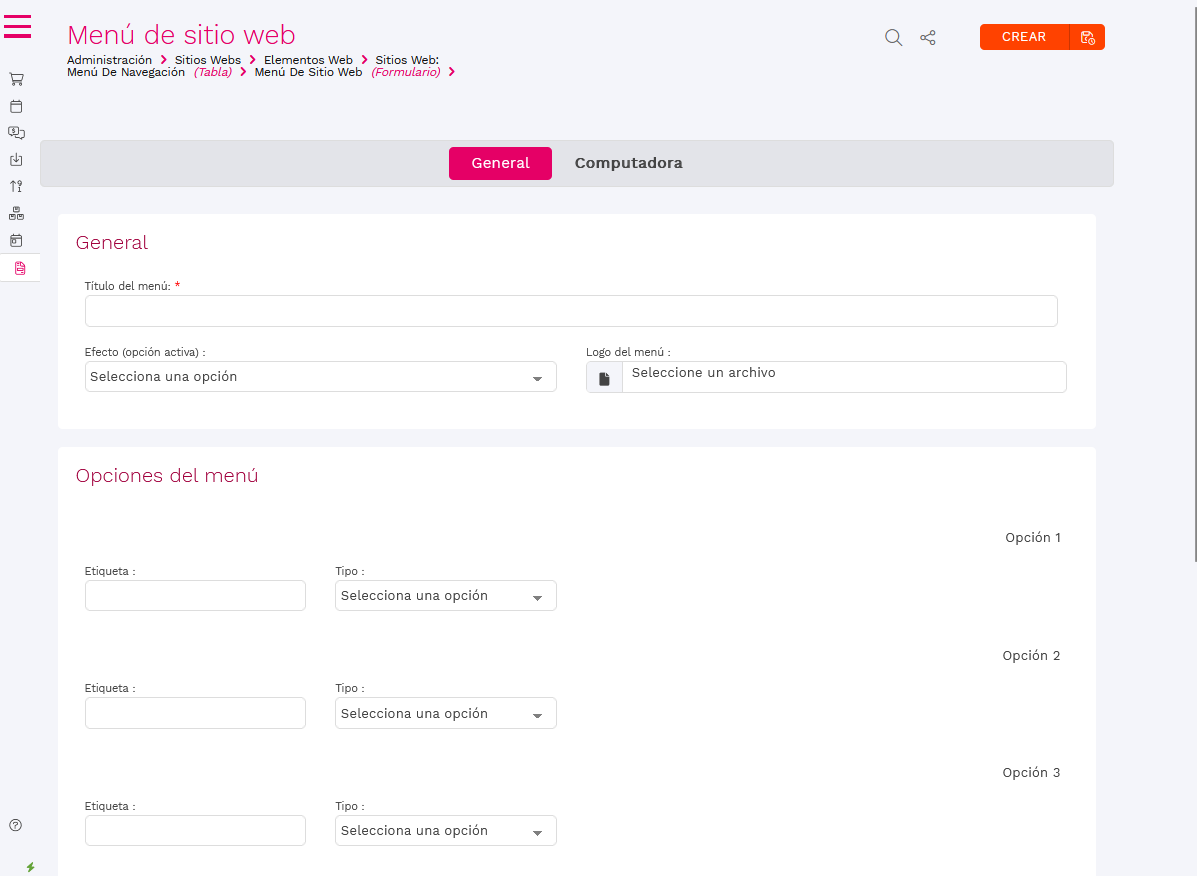The width and height of the screenshot is (1197, 876).
Task: Click the pink document sidebar icon
Action: coord(19,268)
